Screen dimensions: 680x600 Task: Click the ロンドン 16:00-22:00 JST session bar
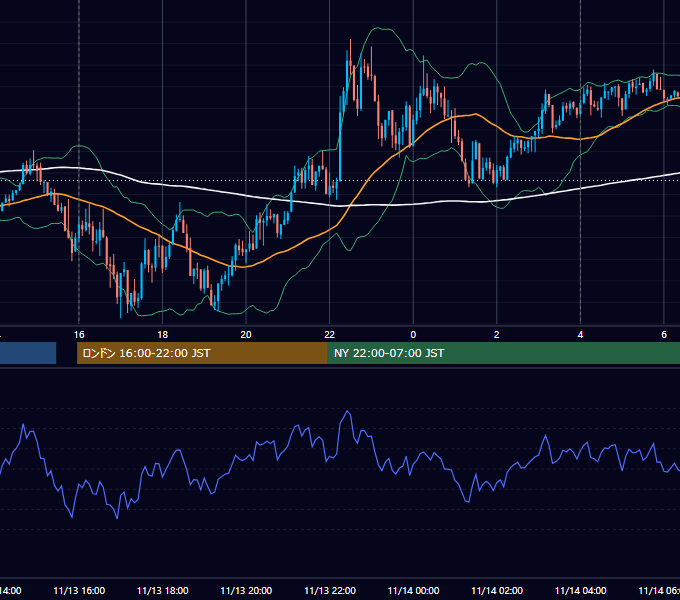202,353
